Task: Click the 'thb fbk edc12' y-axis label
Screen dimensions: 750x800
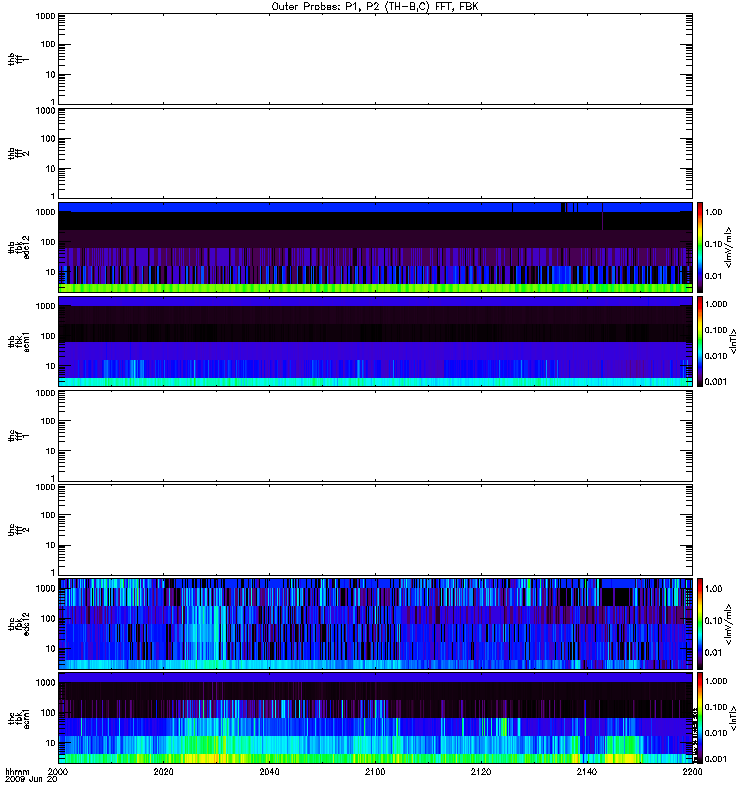Action: (18, 247)
